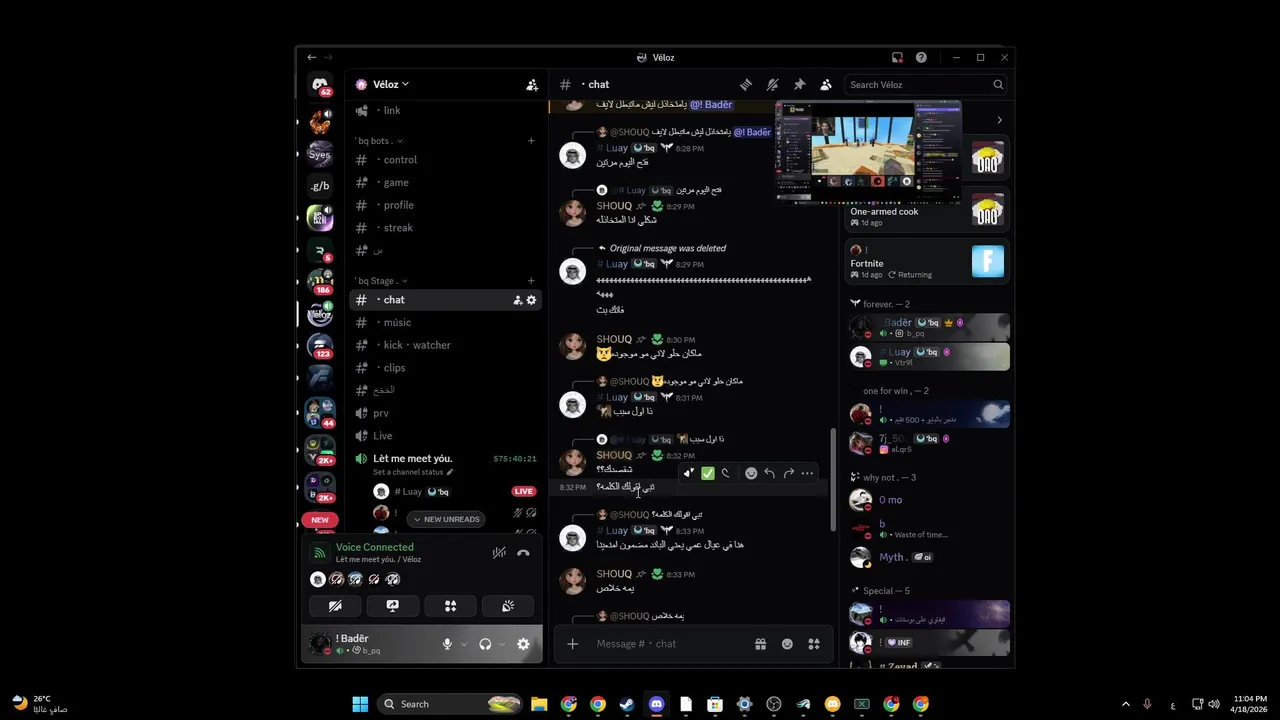The height and width of the screenshot is (720, 1280).
Task: Open Windows Start menu
Action: [x=360, y=704]
